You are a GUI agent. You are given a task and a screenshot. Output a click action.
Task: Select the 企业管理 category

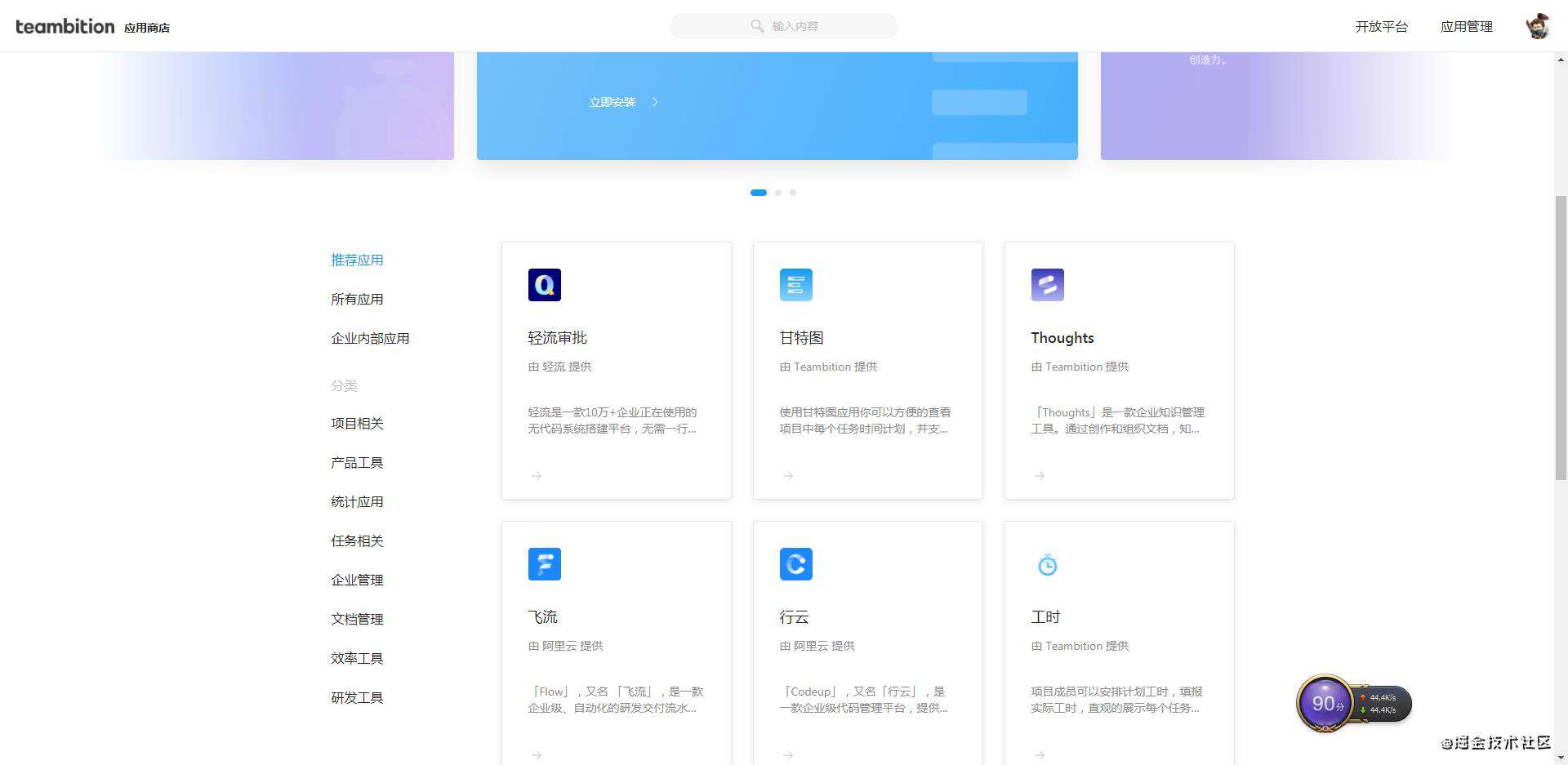click(x=357, y=580)
